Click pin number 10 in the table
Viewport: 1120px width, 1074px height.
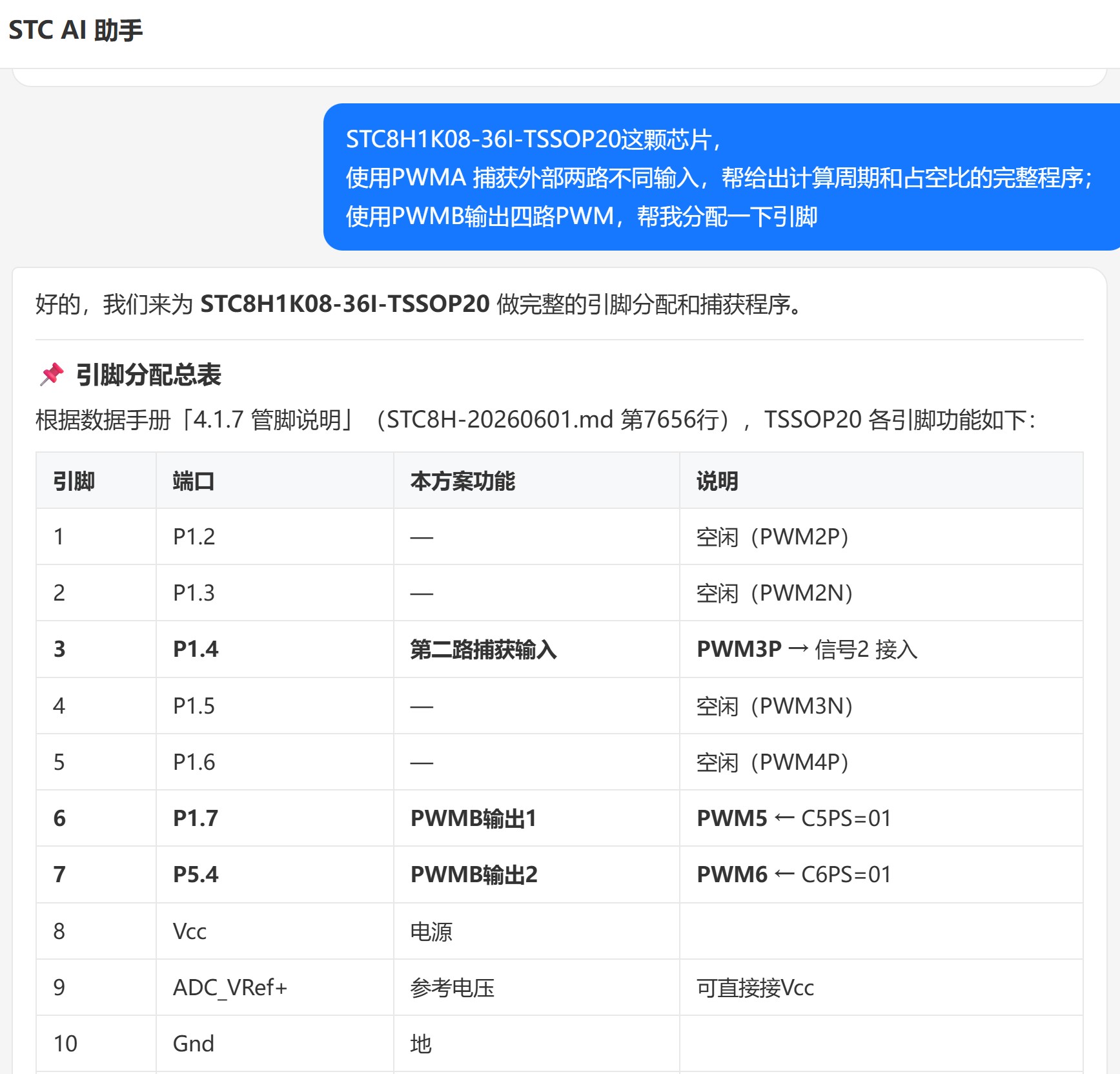pyautogui.click(x=96, y=1044)
